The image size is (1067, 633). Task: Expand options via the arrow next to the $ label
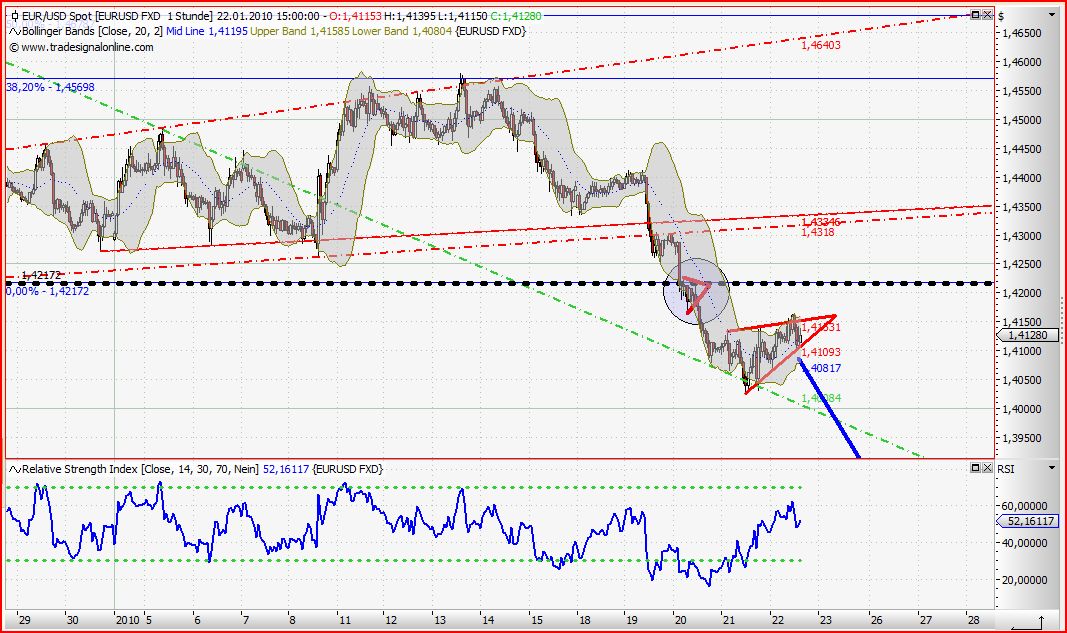1052,15
